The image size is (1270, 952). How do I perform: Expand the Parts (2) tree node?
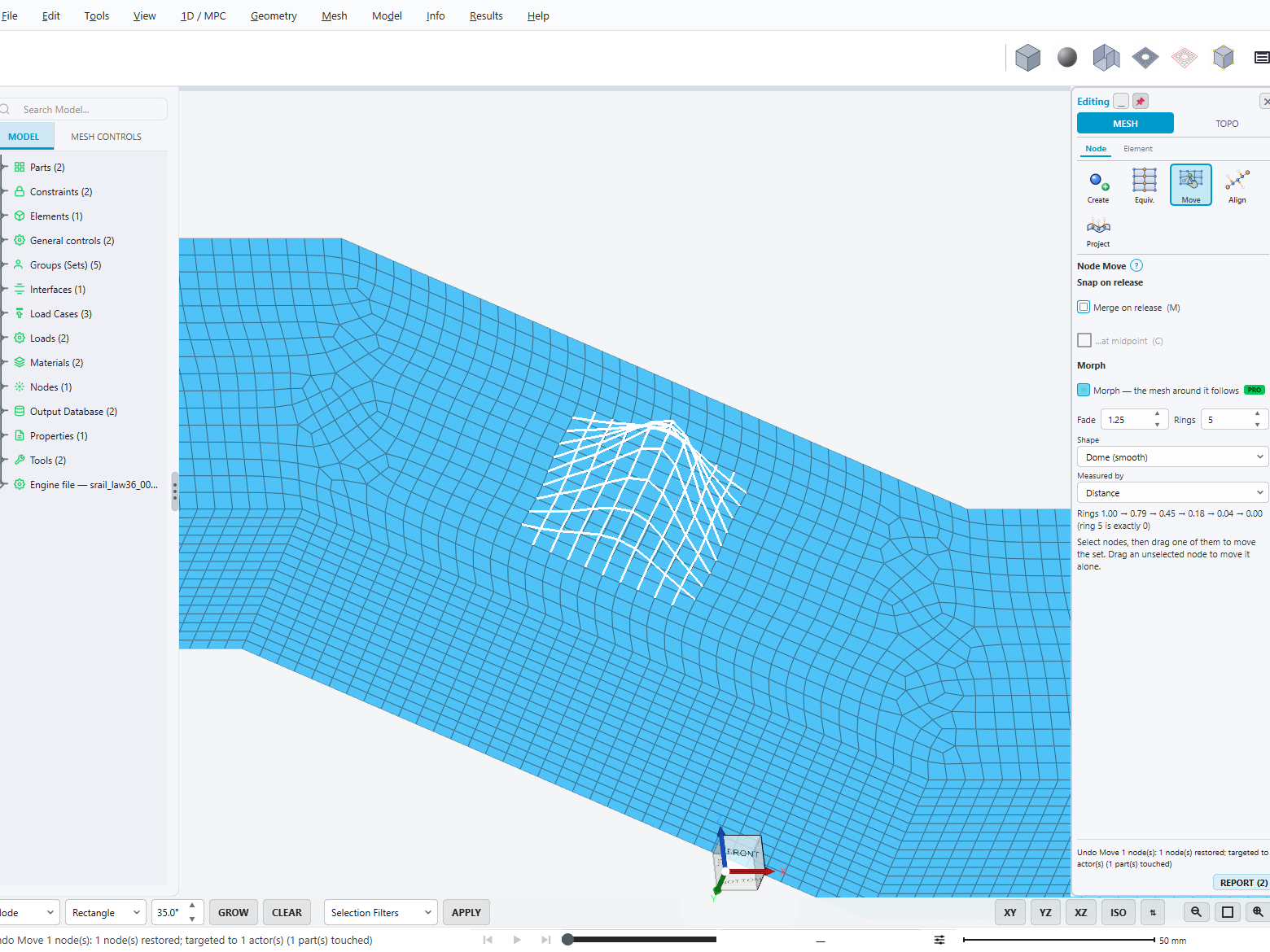coord(5,167)
